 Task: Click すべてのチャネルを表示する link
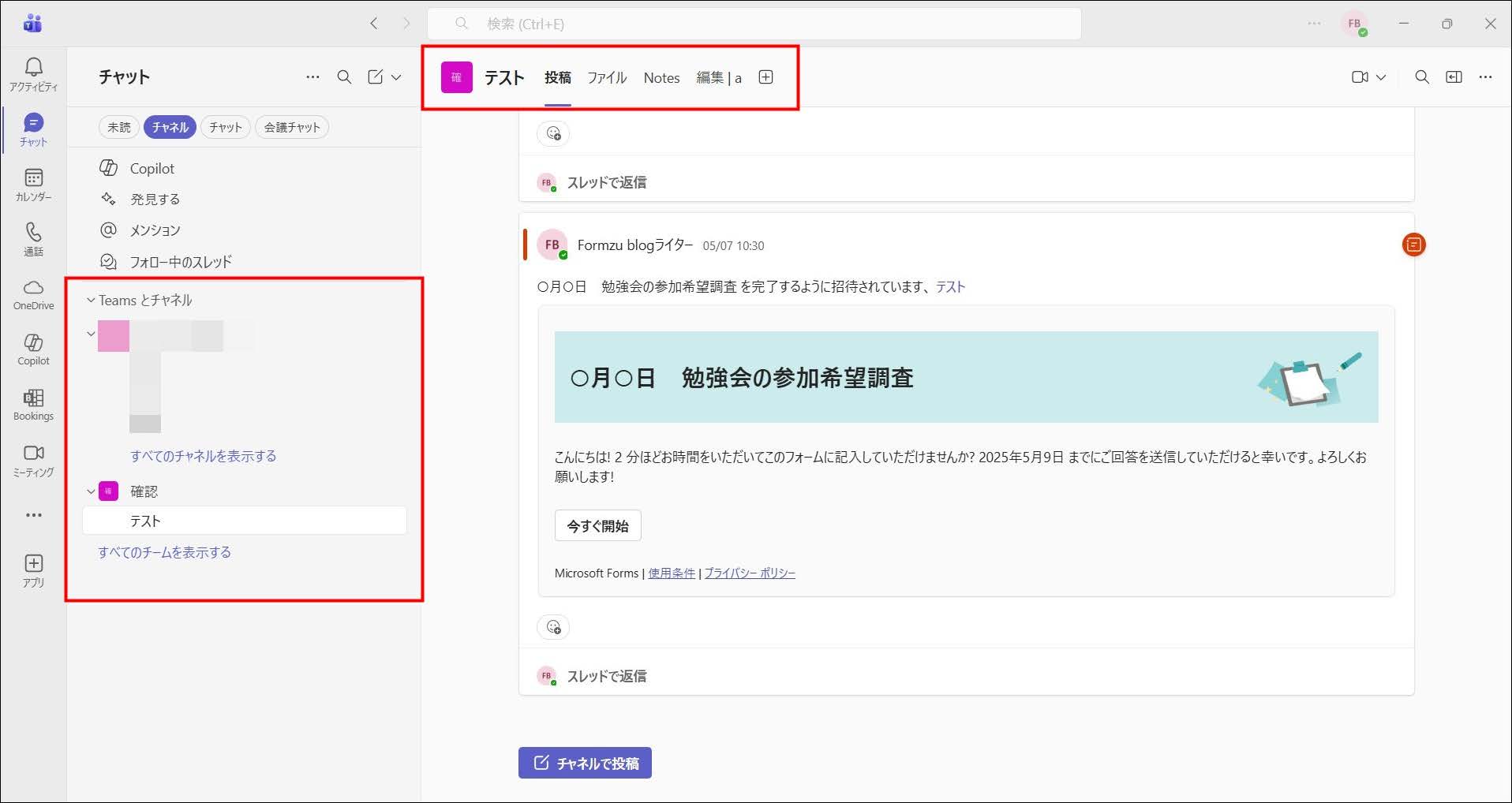coord(204,456)
